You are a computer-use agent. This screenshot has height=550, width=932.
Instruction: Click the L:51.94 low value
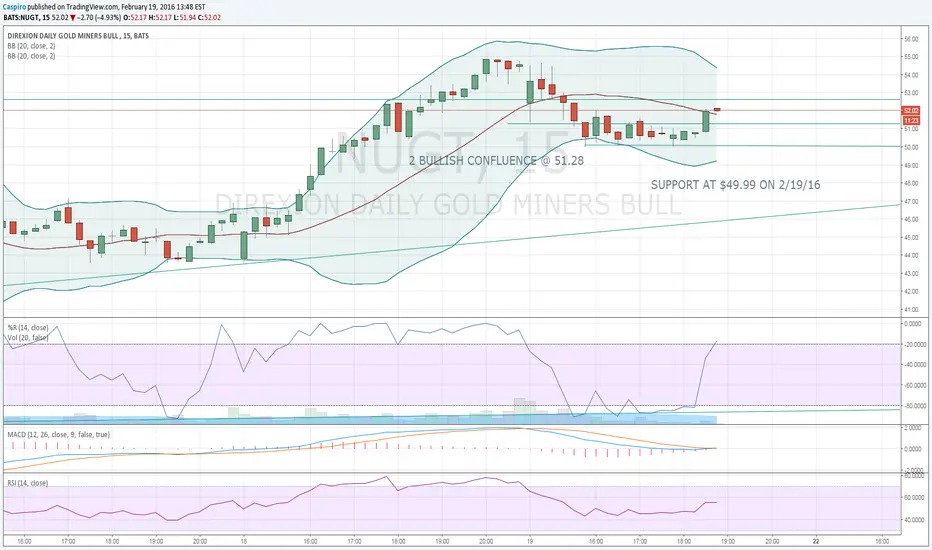point(183,18)
